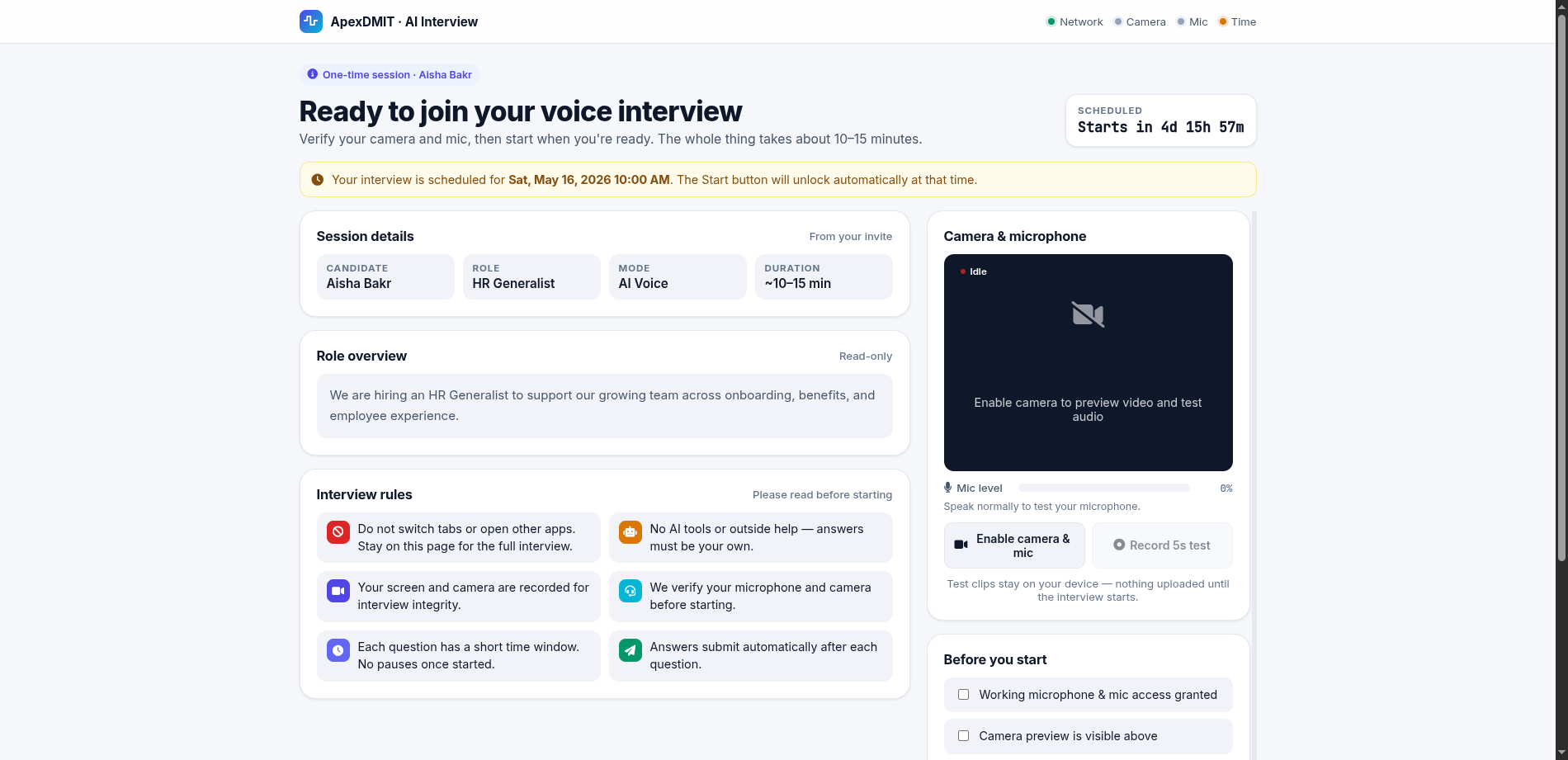Click the Role overview description text
Viewport: 1568px width, 760px height.
[x=602, y=405]
